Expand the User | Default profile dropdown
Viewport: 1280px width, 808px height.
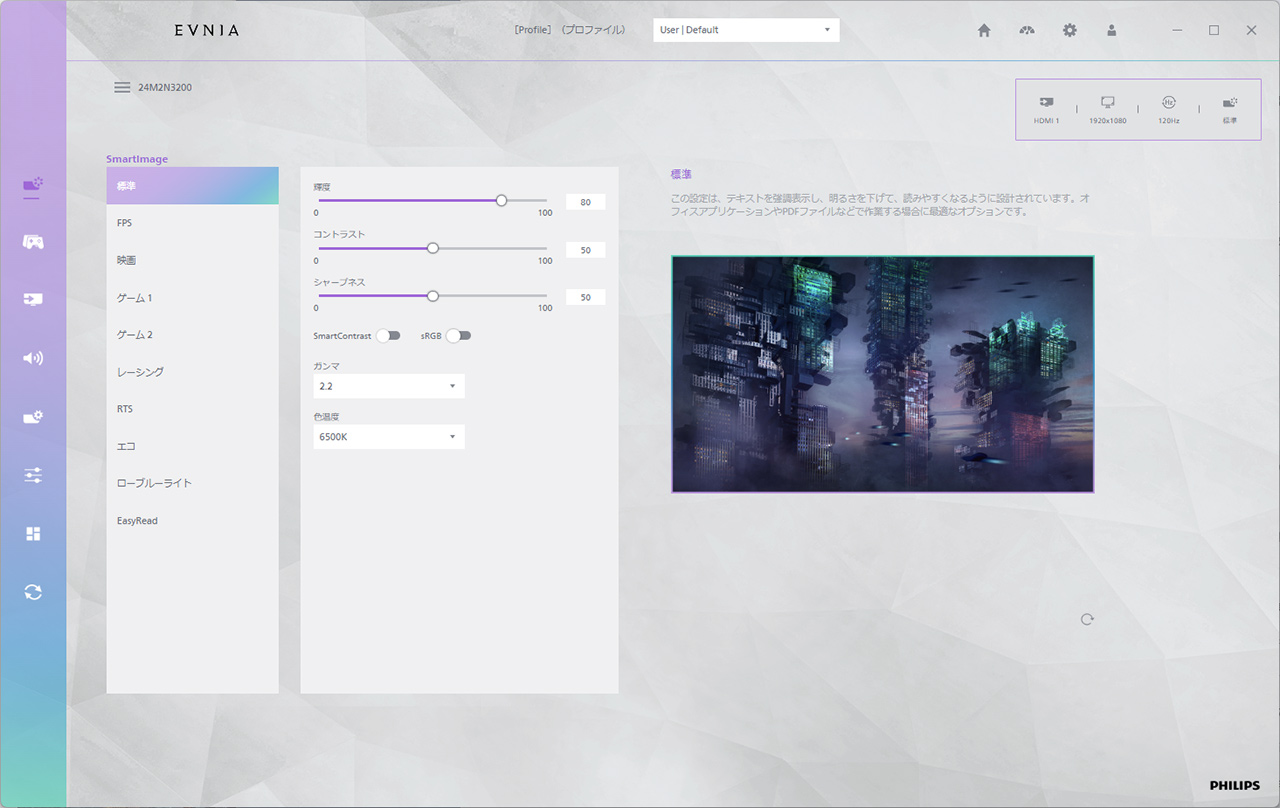[x=746, y=30]
